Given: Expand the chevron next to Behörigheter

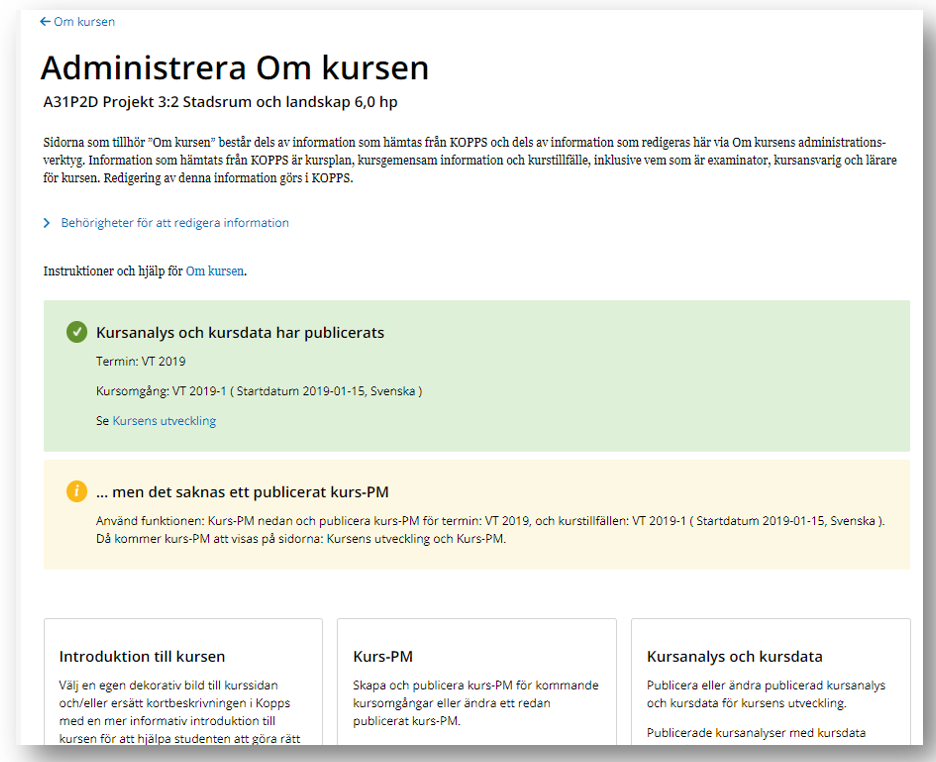Looking at the screenshot, I should point(47,223).
